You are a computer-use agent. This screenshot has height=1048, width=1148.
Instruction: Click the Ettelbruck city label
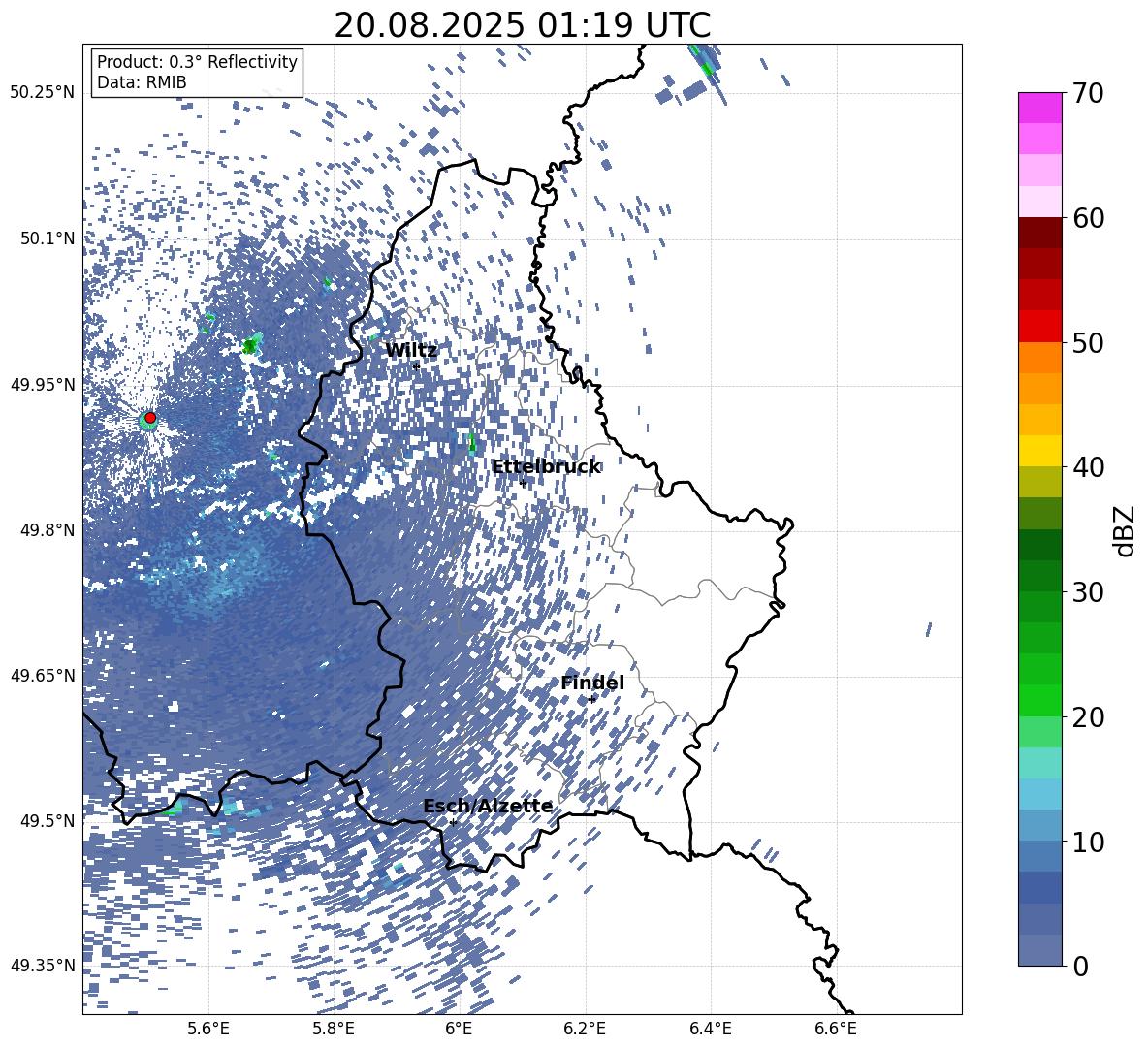point(546,467)
